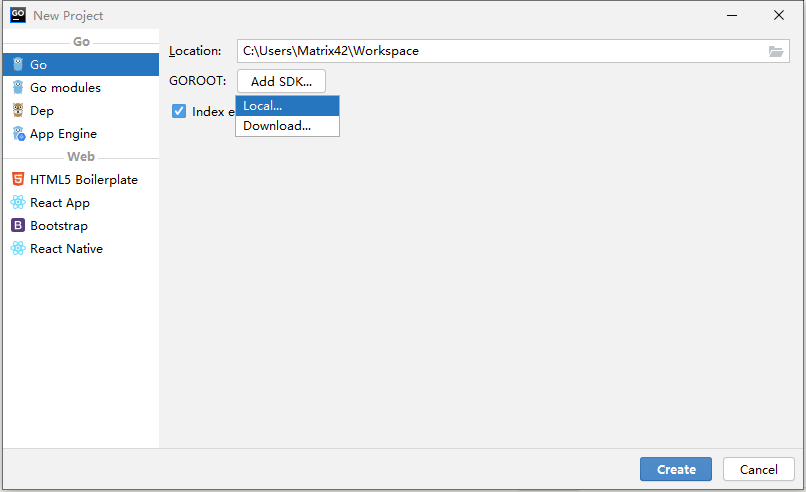
Task: Choose Download... from the SDK menu
Action: tap(287, 126)
